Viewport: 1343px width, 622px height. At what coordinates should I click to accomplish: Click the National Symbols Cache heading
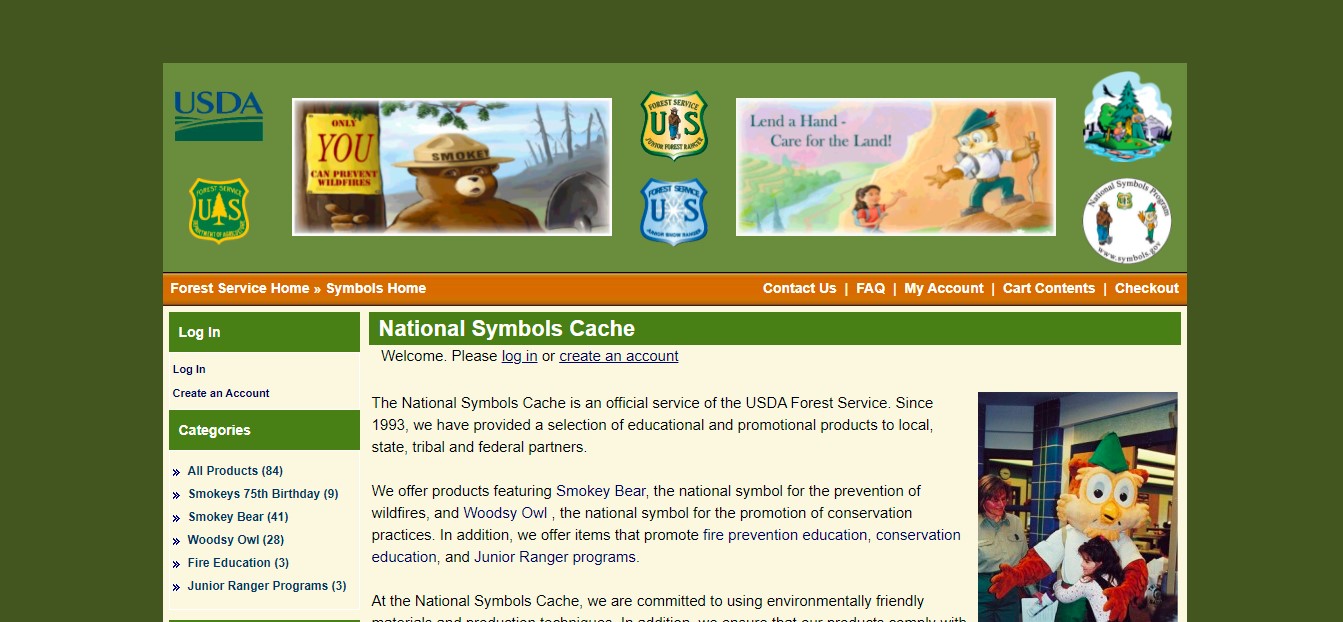pyautogui.click(x=506, y=328)
